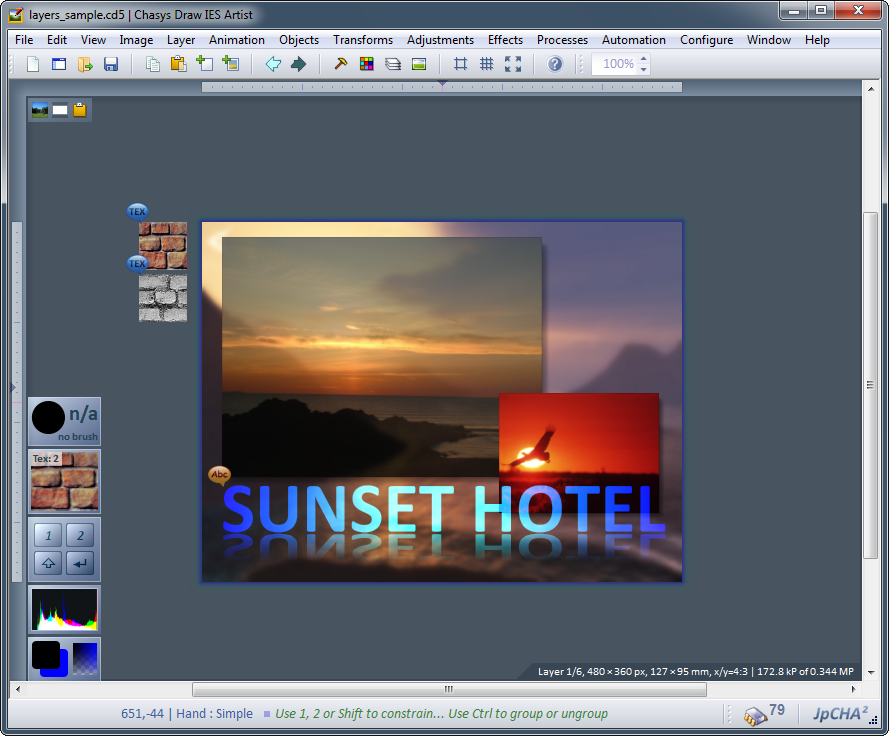Screen dimensions: 889x736
Task: Select the red brick texture thumbnail
Action: pos(163,245)
